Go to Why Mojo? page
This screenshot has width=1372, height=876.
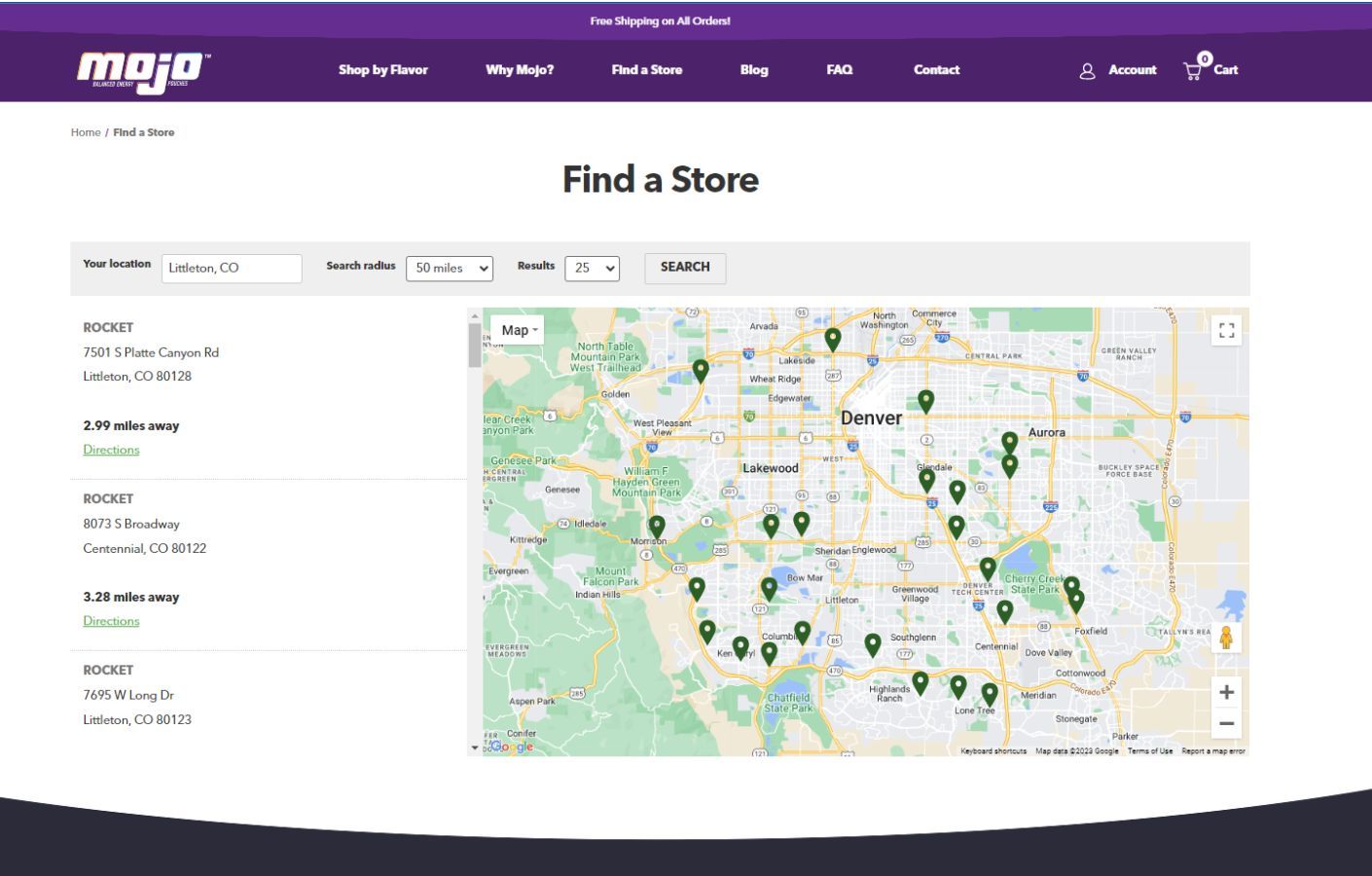click(520, 70)
